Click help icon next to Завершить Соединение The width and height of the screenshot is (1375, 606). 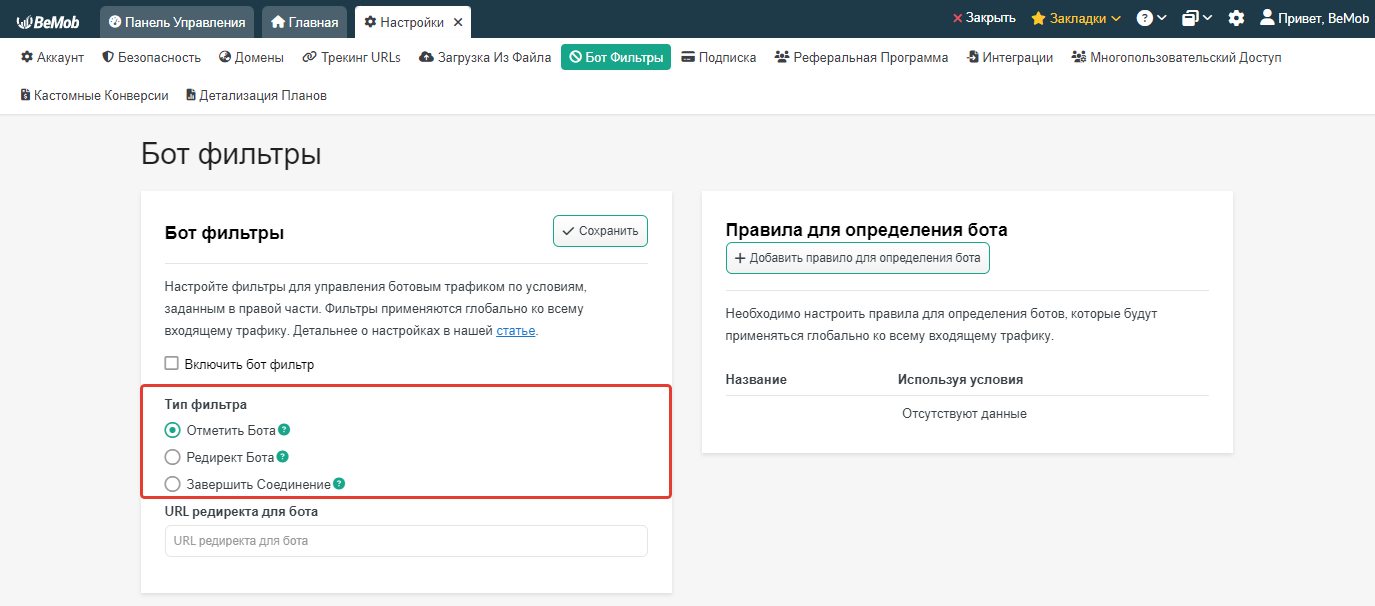coord(339,484)
